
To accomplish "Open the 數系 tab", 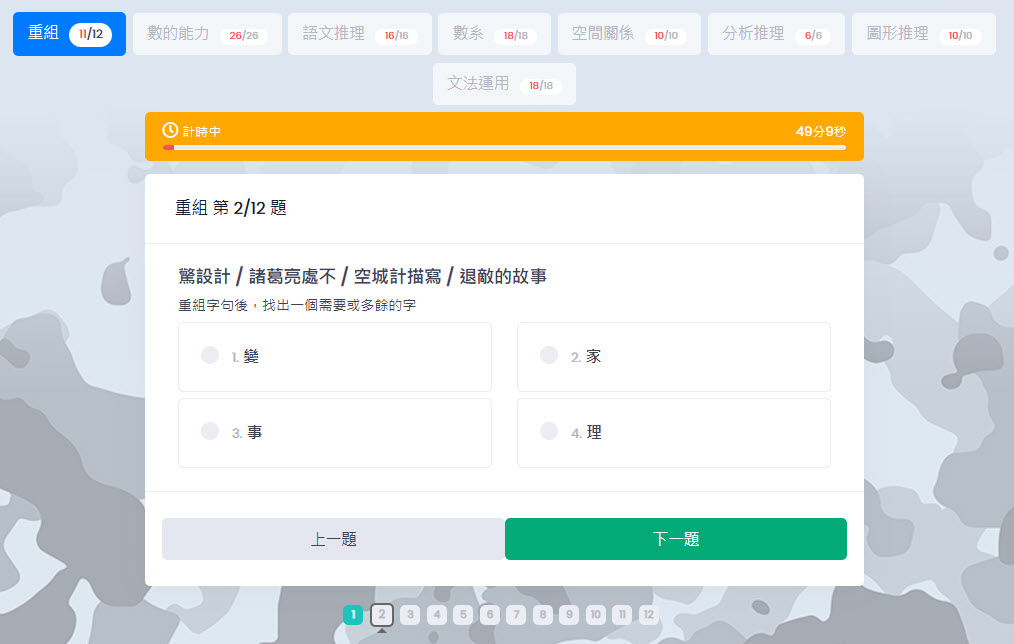I will click(494, 34).
